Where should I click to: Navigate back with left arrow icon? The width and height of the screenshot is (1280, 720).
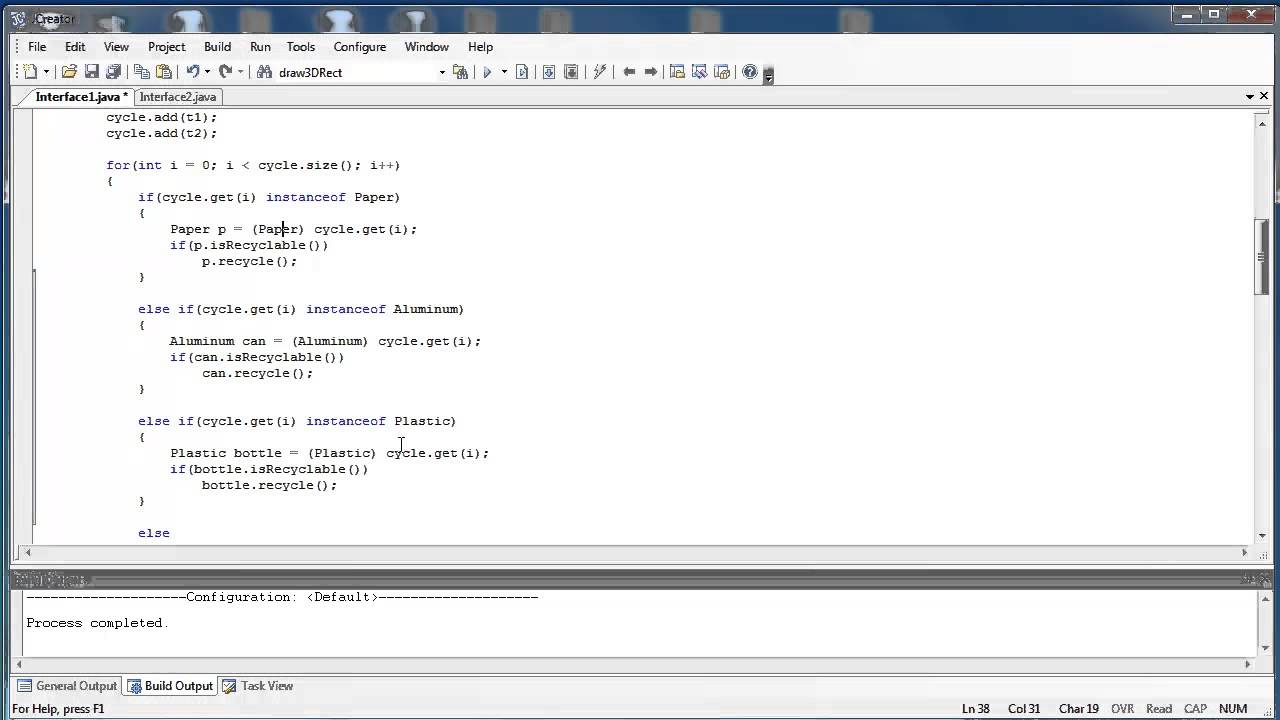pyautogui.click(x=629, y=72)
